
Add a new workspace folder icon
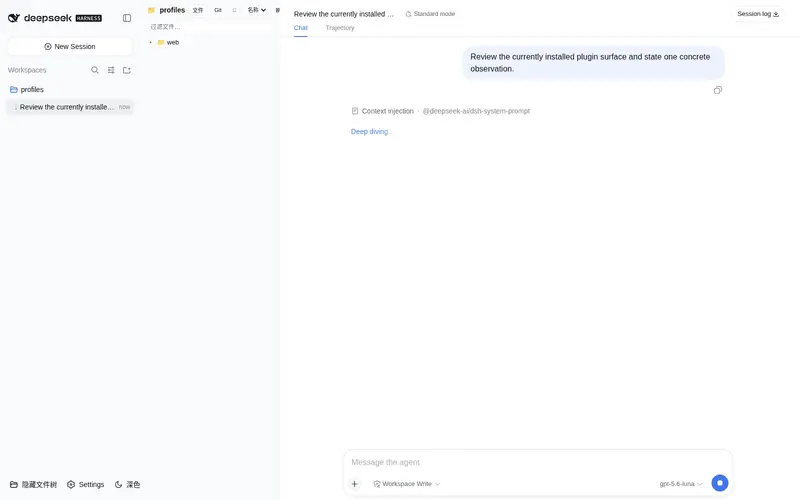(127, 70)
